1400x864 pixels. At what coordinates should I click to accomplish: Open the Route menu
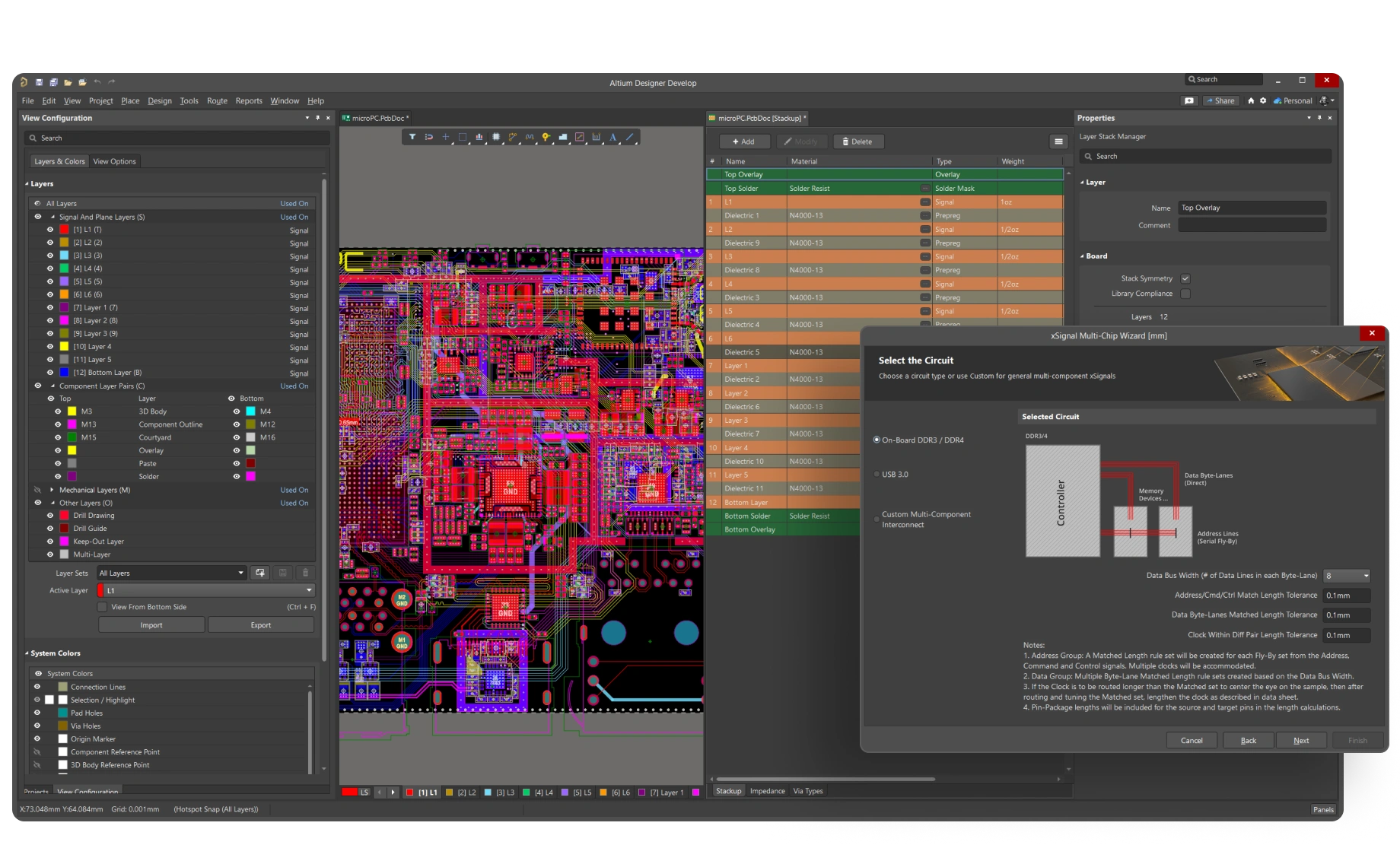tap(217, 100)
